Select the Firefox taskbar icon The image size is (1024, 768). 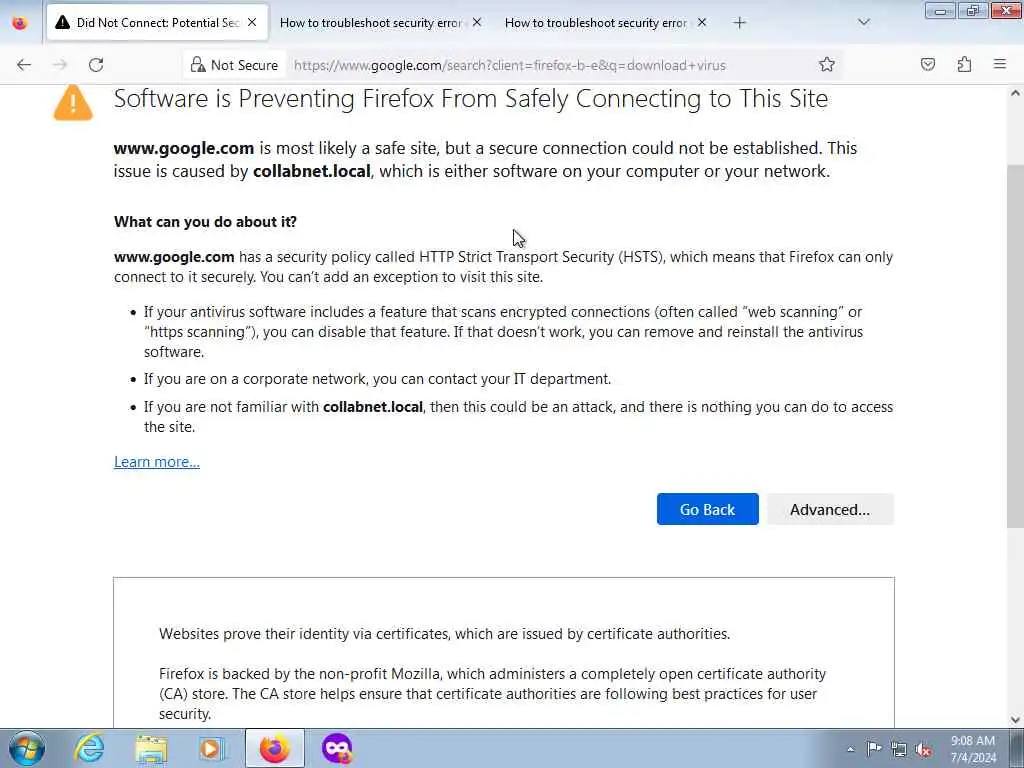pos(275,748)
